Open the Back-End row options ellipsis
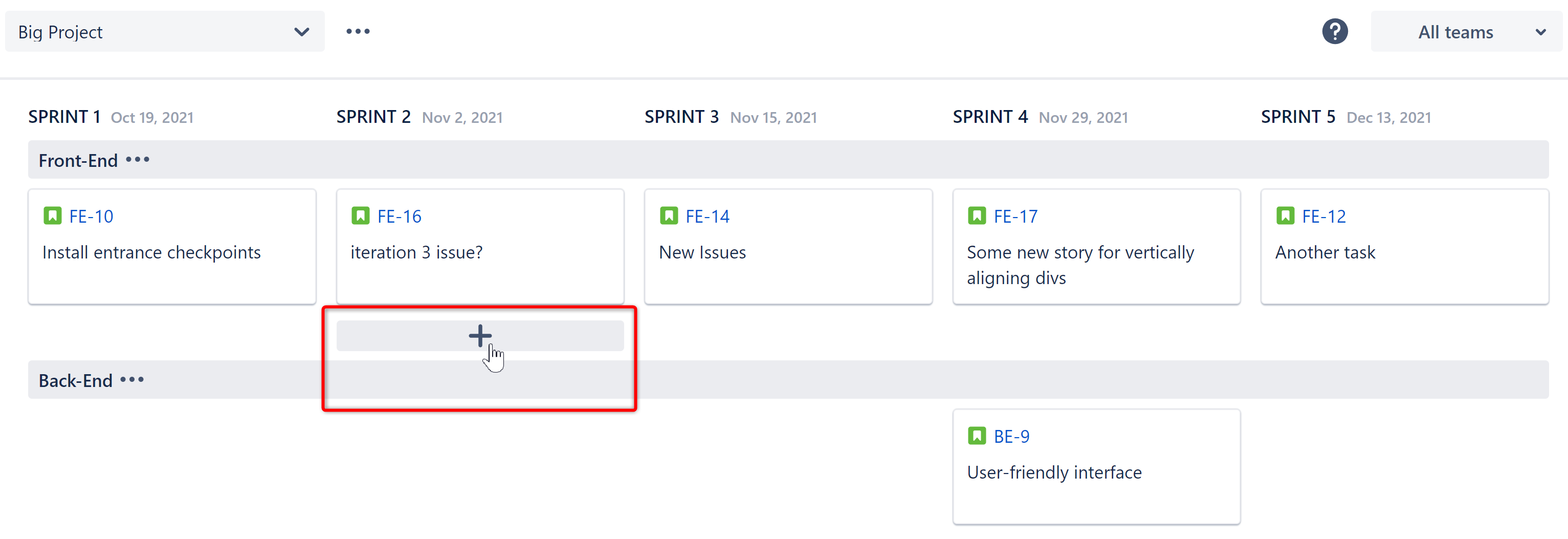The image size is (1568, 539). click(132, 380)
